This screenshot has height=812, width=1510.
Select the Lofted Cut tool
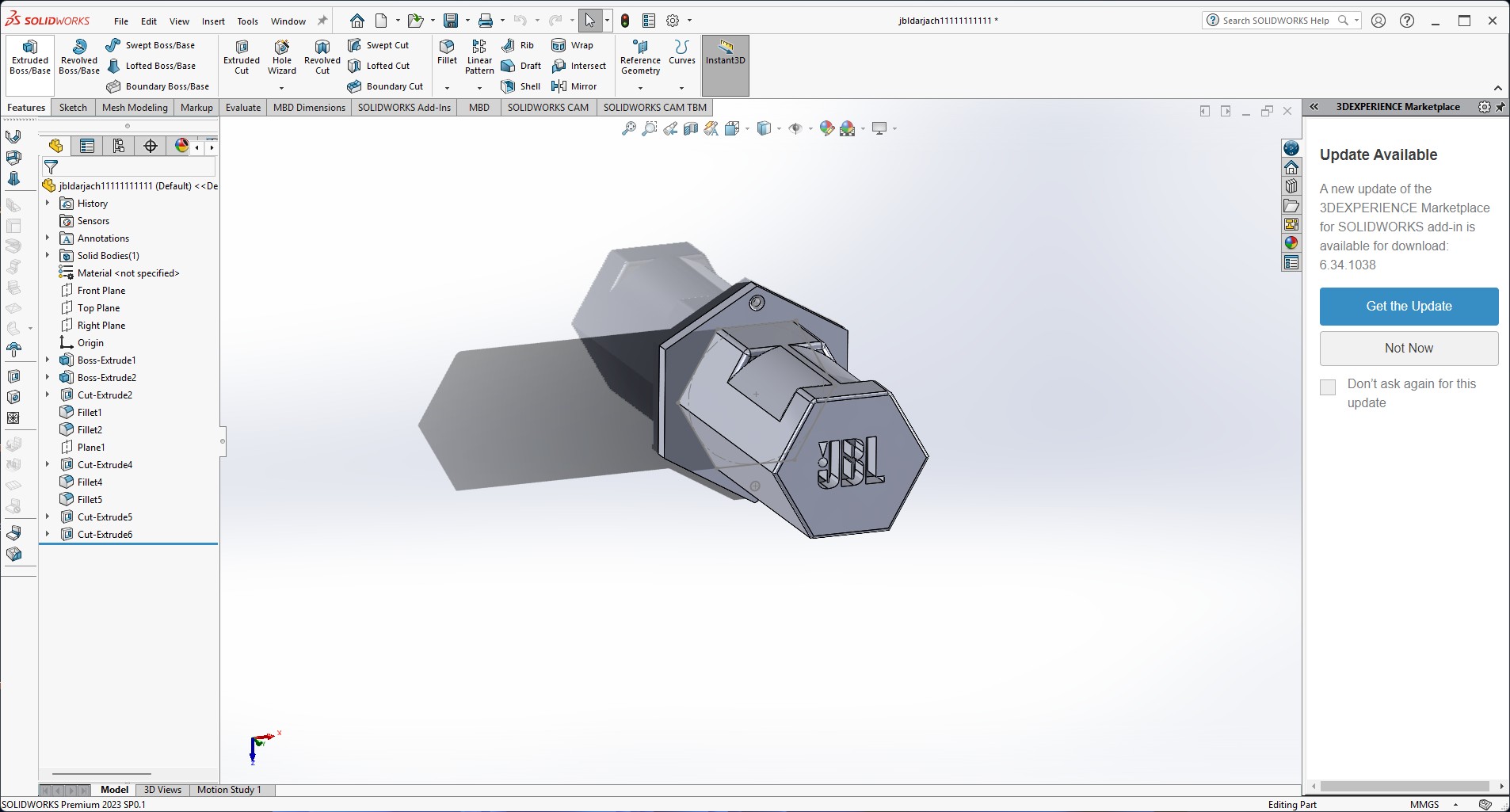coord(379,66)
